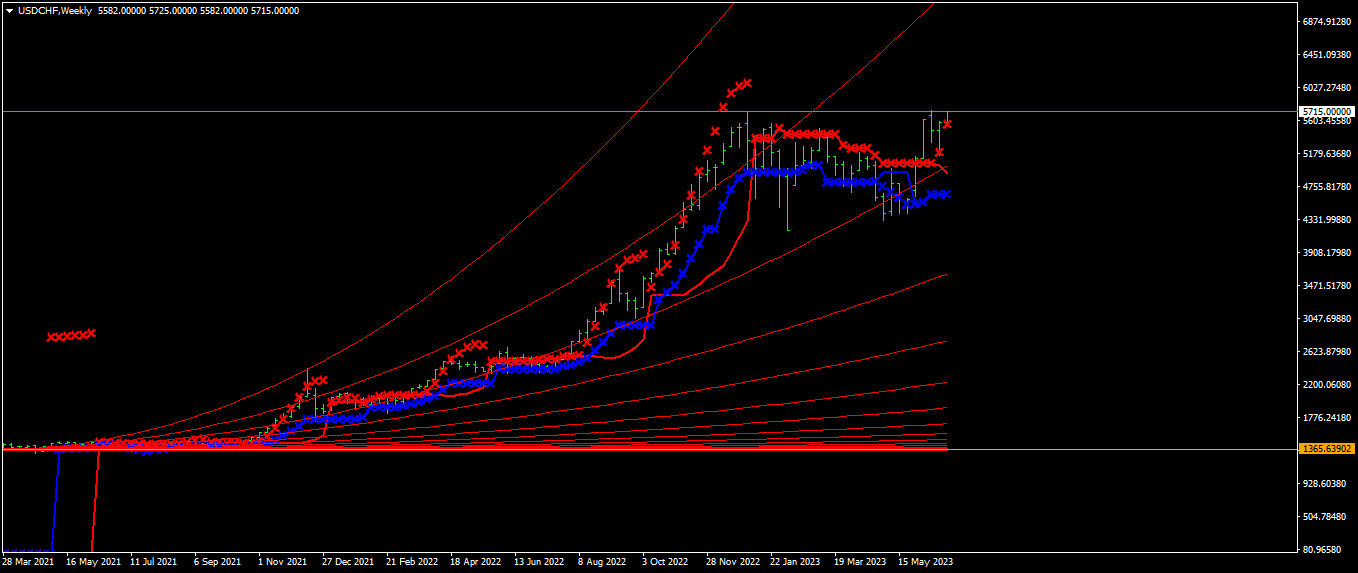This screenshot has width=1358, height=573.
Task: Select the topmost red X marker cluster near Nov 2022
Action: pos(735,92)
